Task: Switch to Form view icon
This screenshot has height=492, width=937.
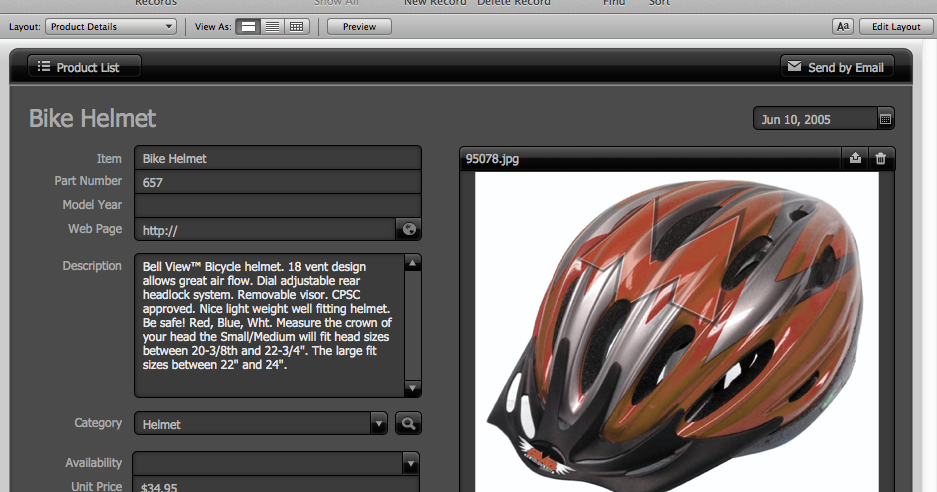Action: [248, 27]
